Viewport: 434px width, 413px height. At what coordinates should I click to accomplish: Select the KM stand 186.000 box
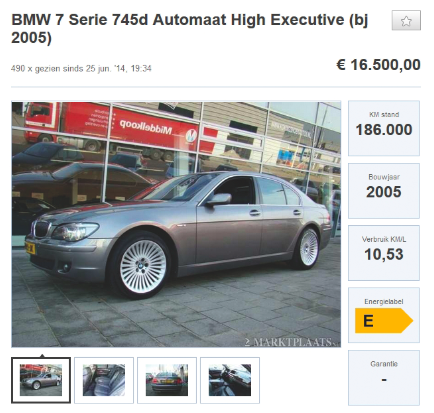[384, 128]
